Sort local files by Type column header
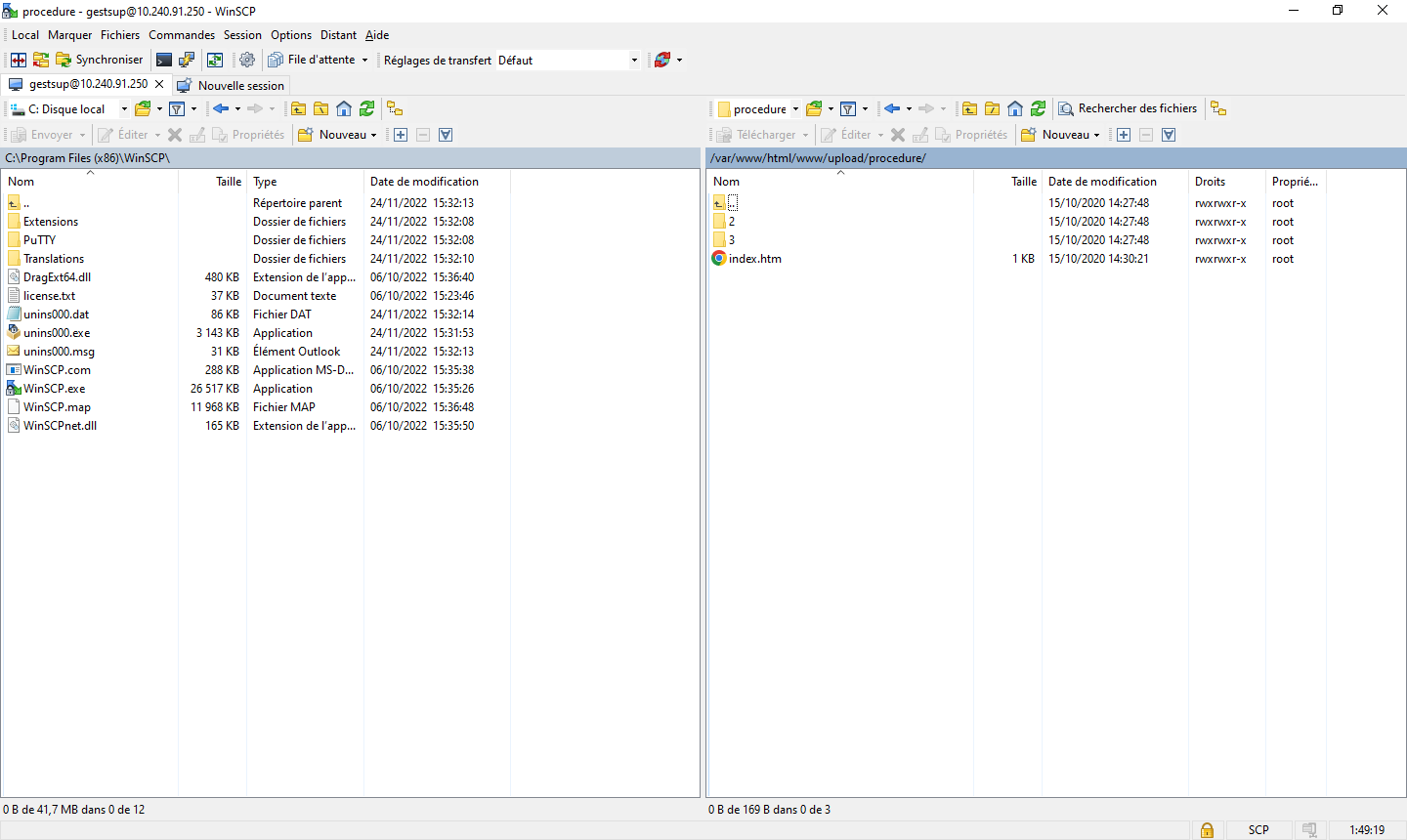The image size is (1407, 840). (305, 181)
